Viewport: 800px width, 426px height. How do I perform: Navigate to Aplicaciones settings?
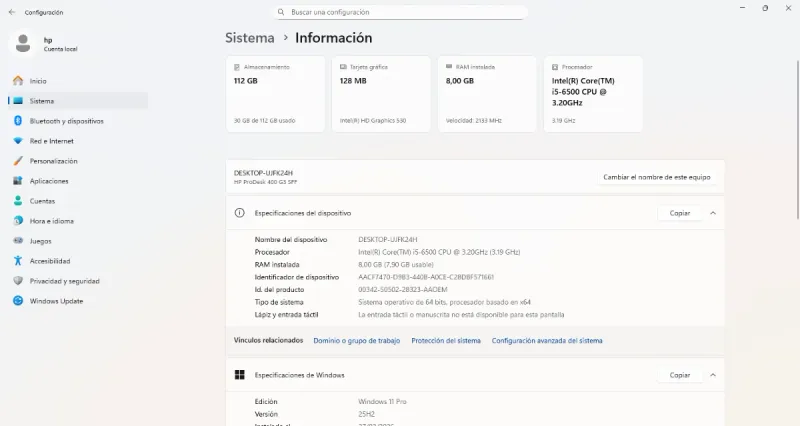(78, 181)
